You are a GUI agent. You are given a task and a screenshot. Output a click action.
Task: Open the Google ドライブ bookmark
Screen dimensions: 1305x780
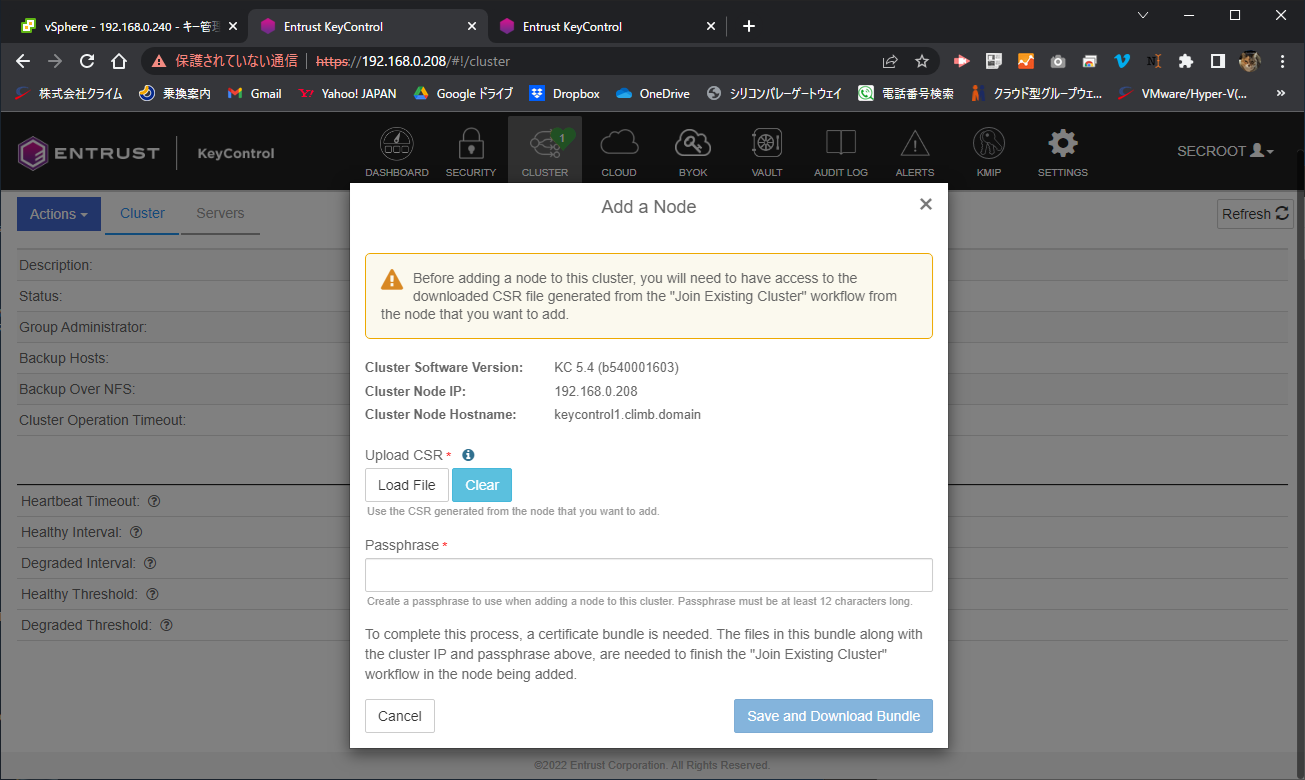(x=464, y=93)
